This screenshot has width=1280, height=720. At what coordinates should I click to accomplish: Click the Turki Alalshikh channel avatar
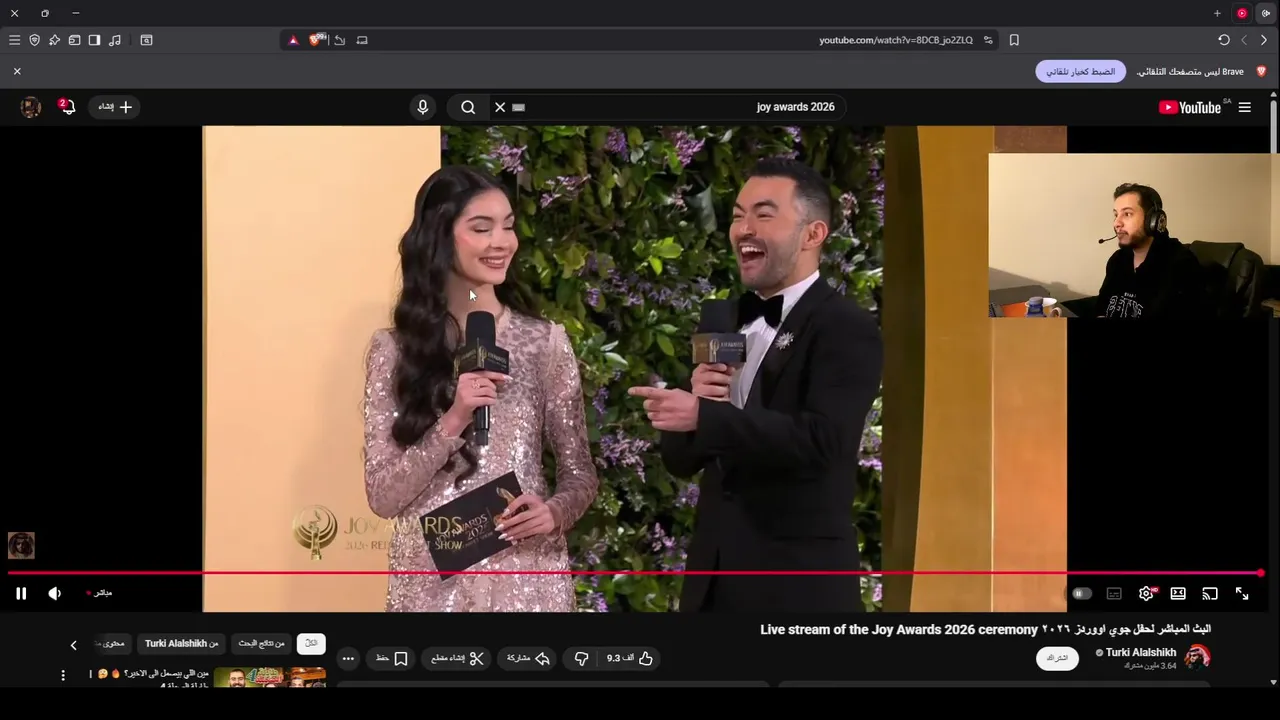[x=1198, y=657]
